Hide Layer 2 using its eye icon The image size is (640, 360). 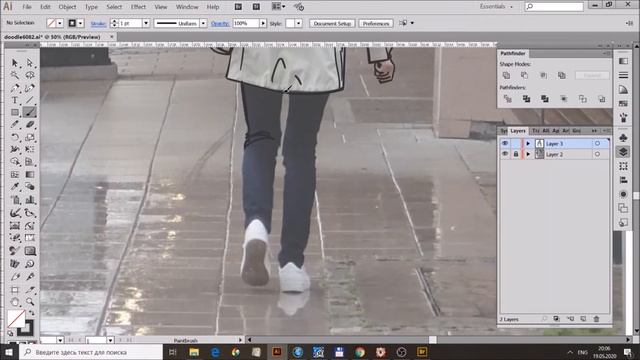(x=505, y=154)
